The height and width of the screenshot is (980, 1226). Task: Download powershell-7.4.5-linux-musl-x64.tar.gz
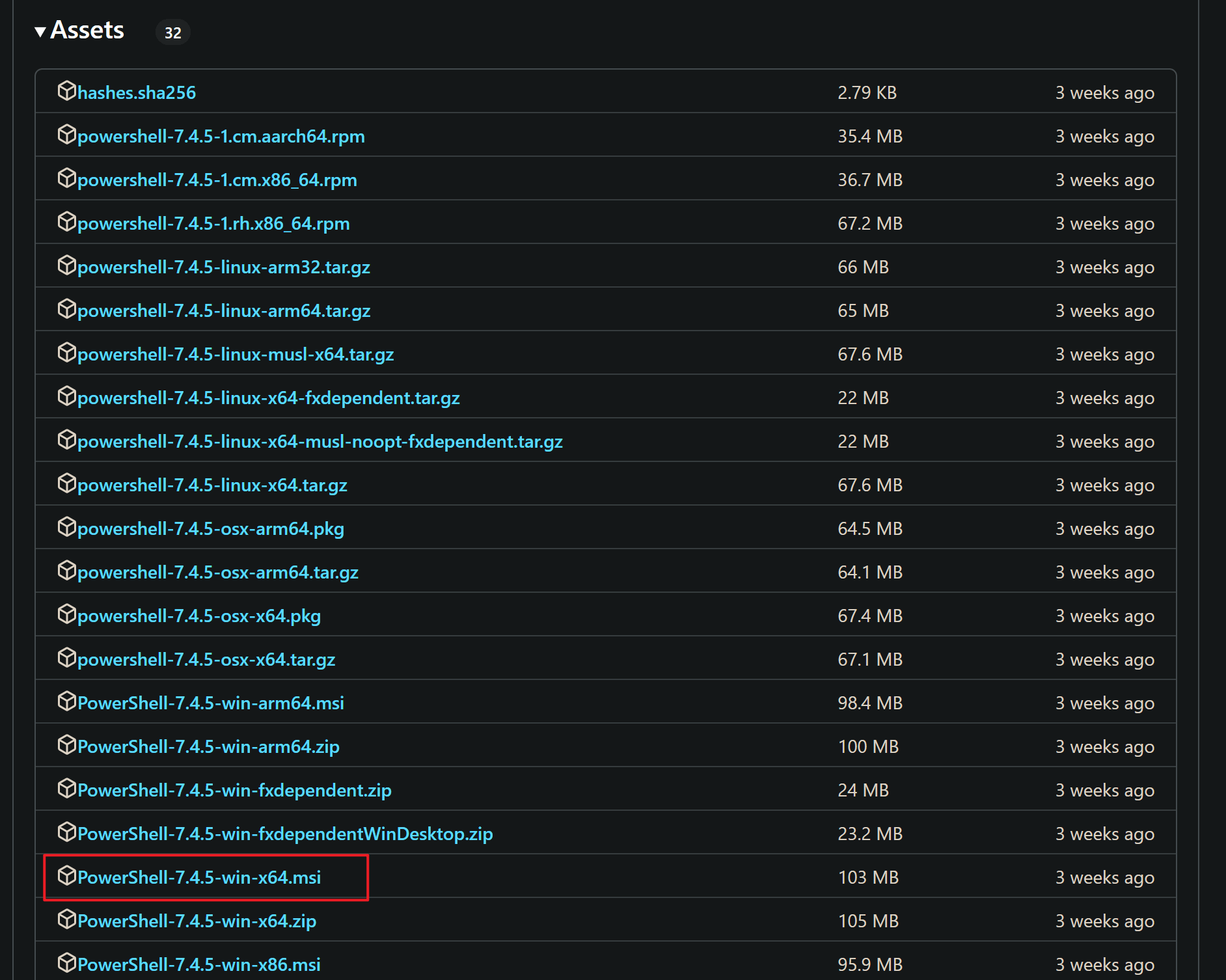[236, 354]
